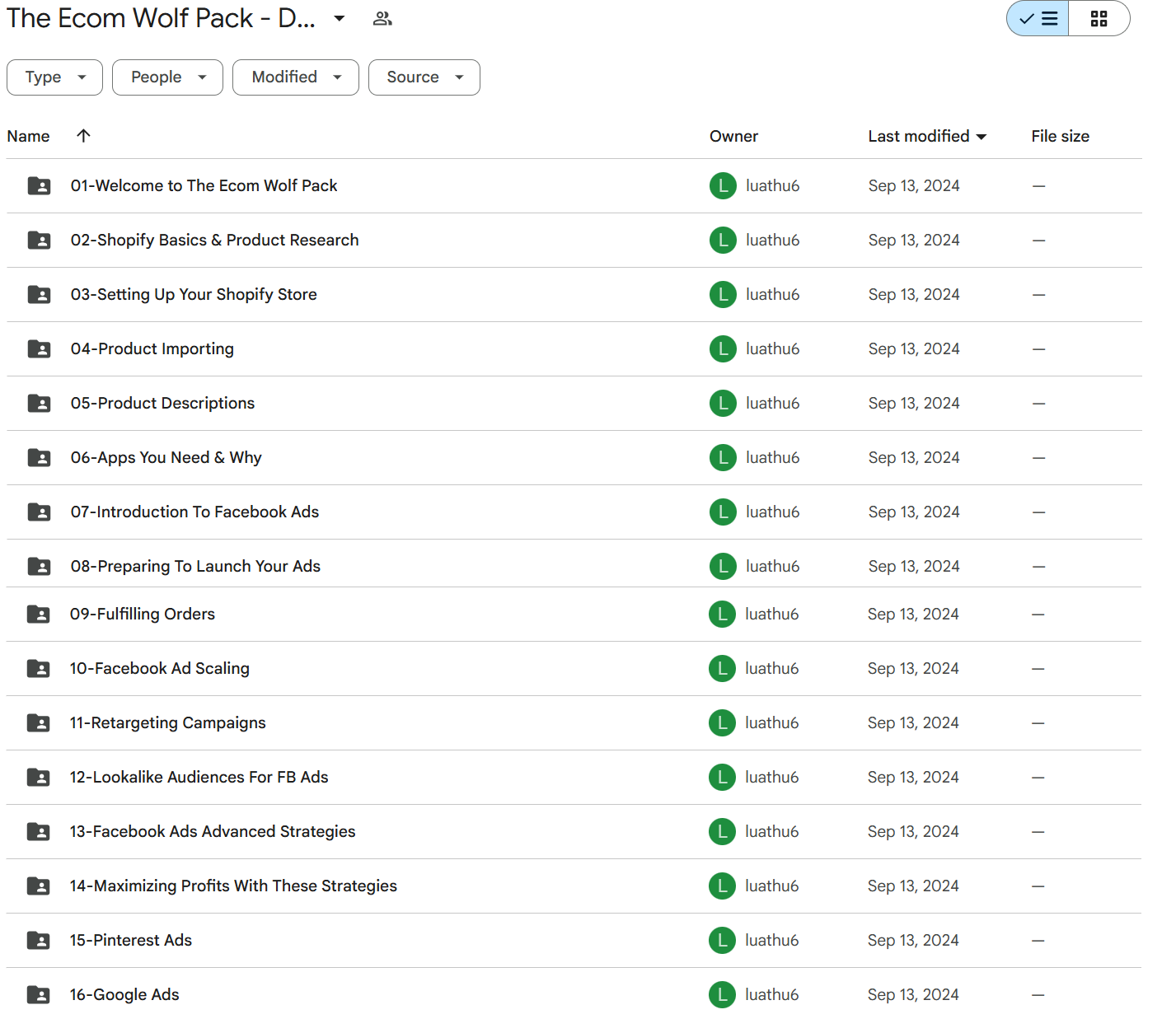The width and height of the screenshot is (1176, 1019).
Task: Click folder icon for 08-Preparing To Launch Your Ads
Action: coord(39,566)
